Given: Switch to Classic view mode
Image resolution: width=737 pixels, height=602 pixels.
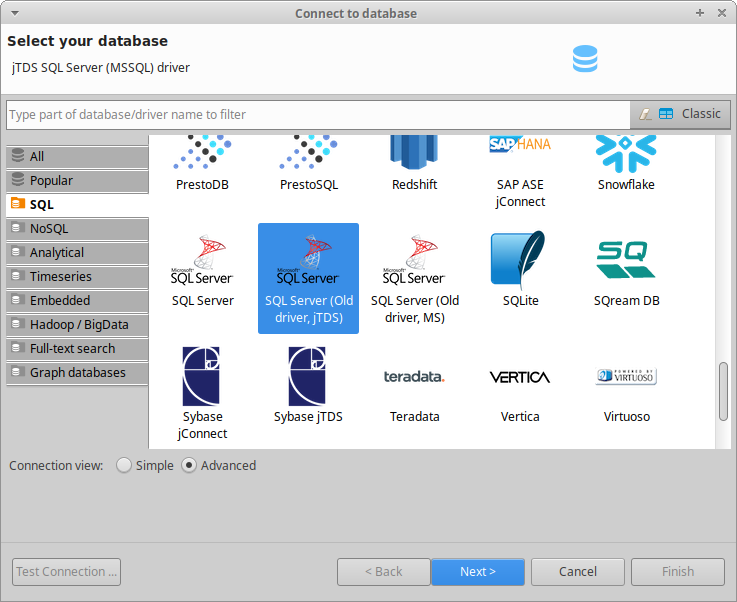Looking at the screenshot, I should click(690, 114).
